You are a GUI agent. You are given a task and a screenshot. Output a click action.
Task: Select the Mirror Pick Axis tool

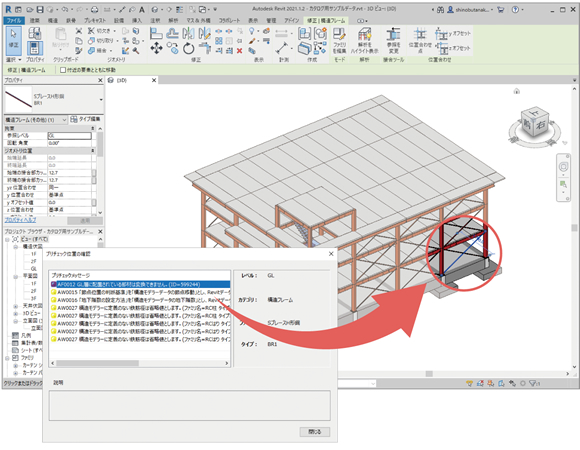[x=188, y=34]
